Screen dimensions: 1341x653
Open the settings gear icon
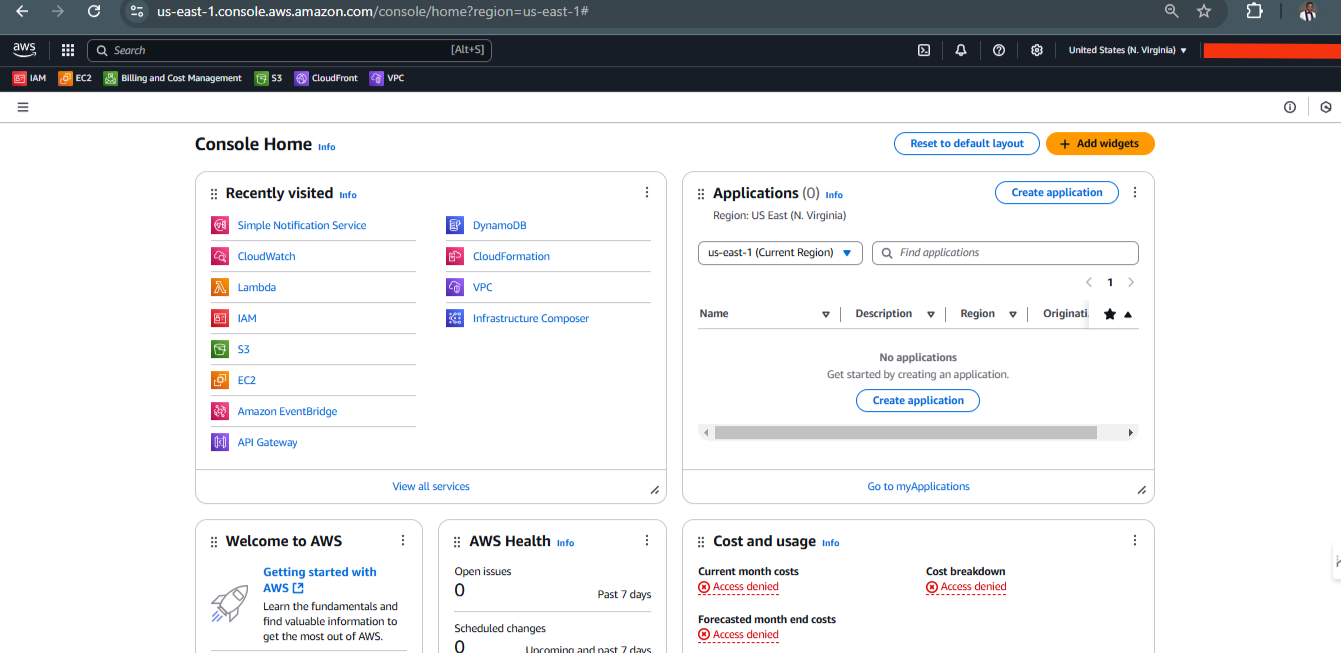(1036, 49)
